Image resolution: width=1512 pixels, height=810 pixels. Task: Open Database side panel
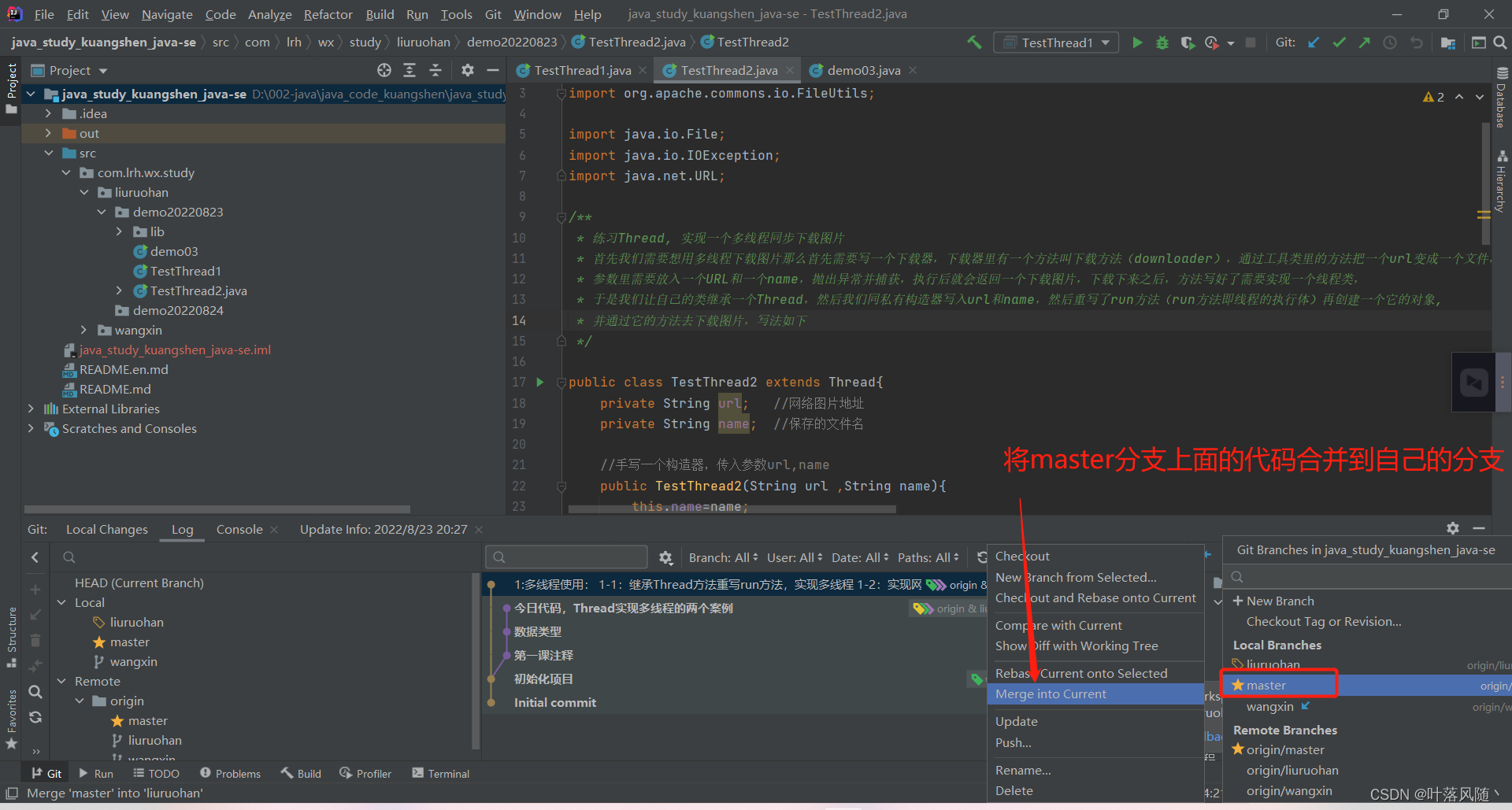[1502, 97]
